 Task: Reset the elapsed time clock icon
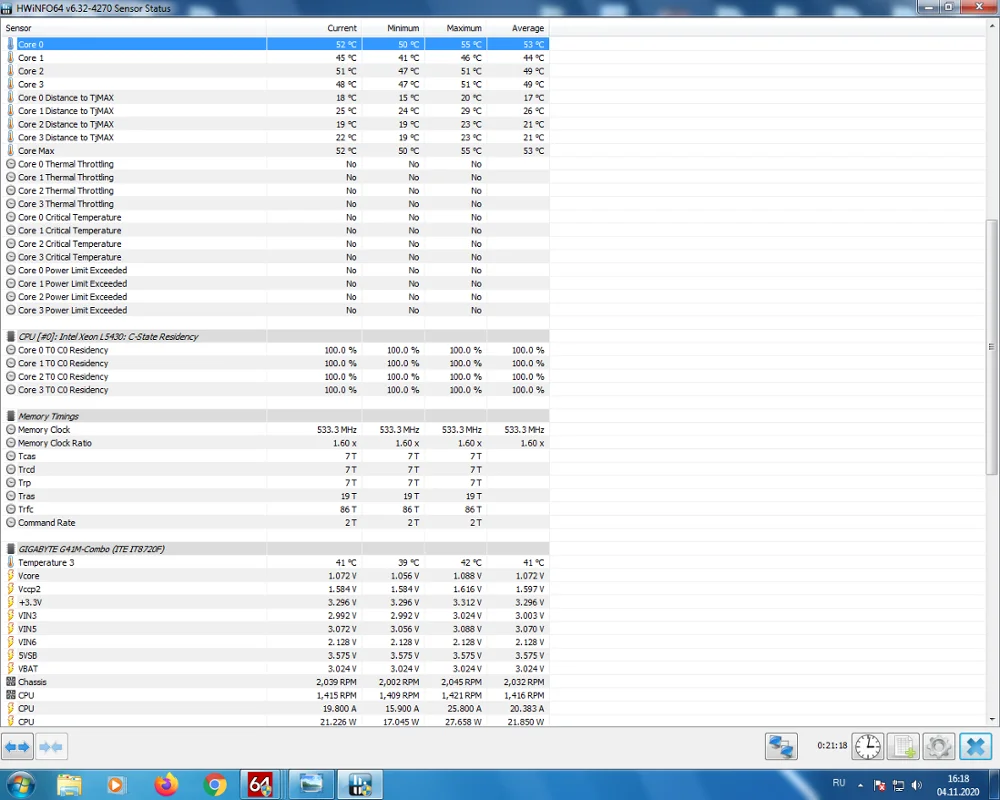click(x=868, y=746)
